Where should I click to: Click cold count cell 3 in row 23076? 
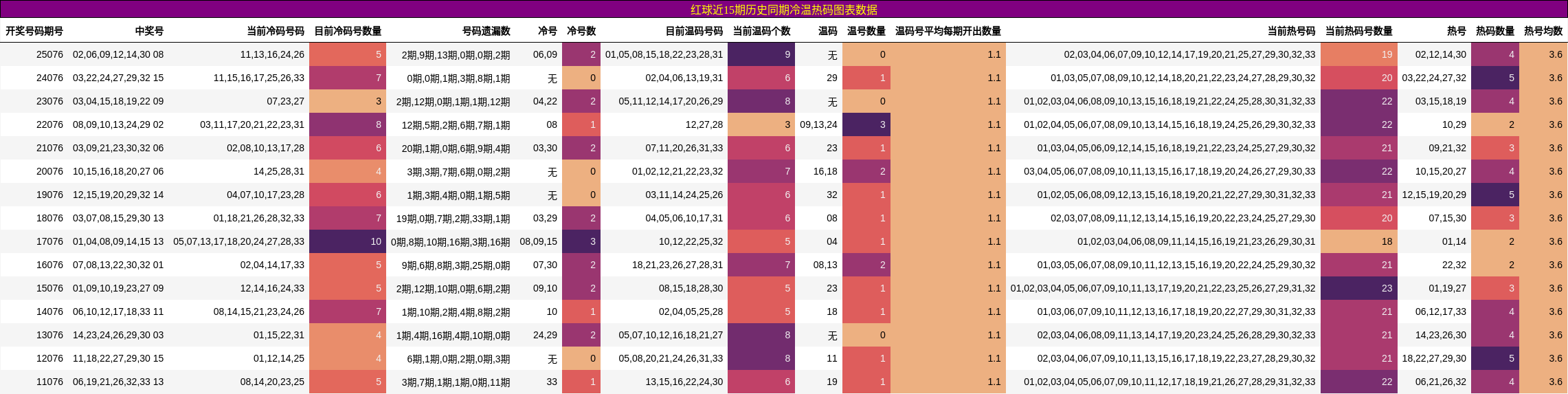348,101
